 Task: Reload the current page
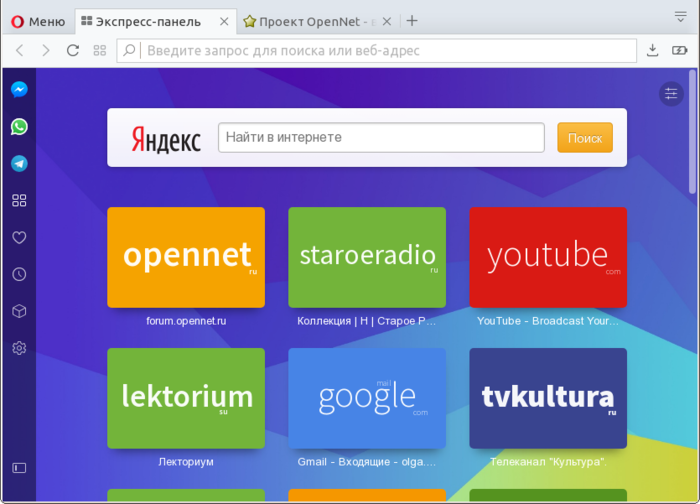tap(73, 50)
